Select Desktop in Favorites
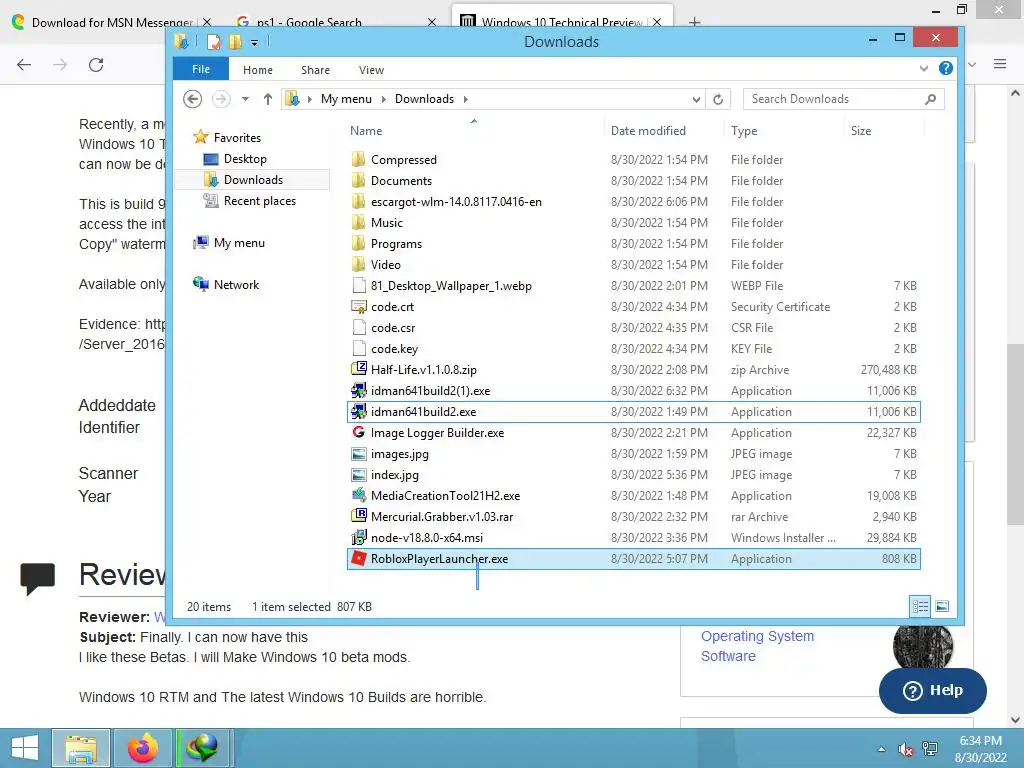Viewport: 1024px width, 768px height. click(x=245, y=159)
